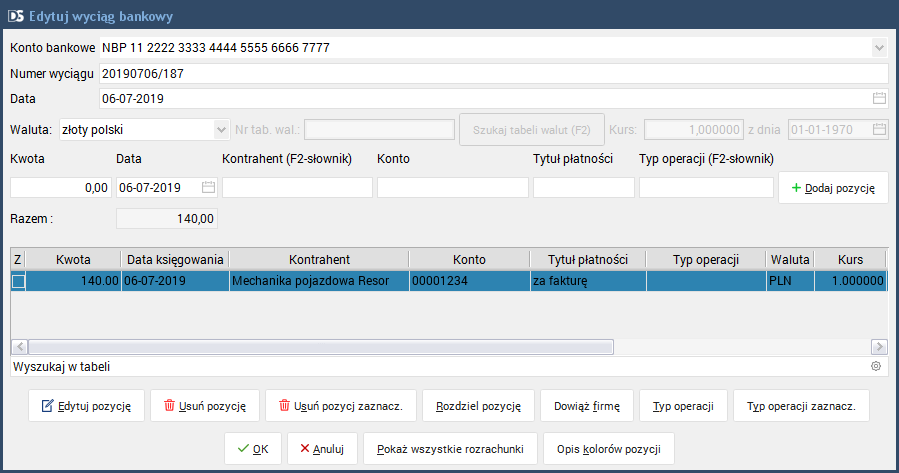Viewport: 899px width, 473px height.
Task: Select the cell 00001234
Action: [470, 281]
